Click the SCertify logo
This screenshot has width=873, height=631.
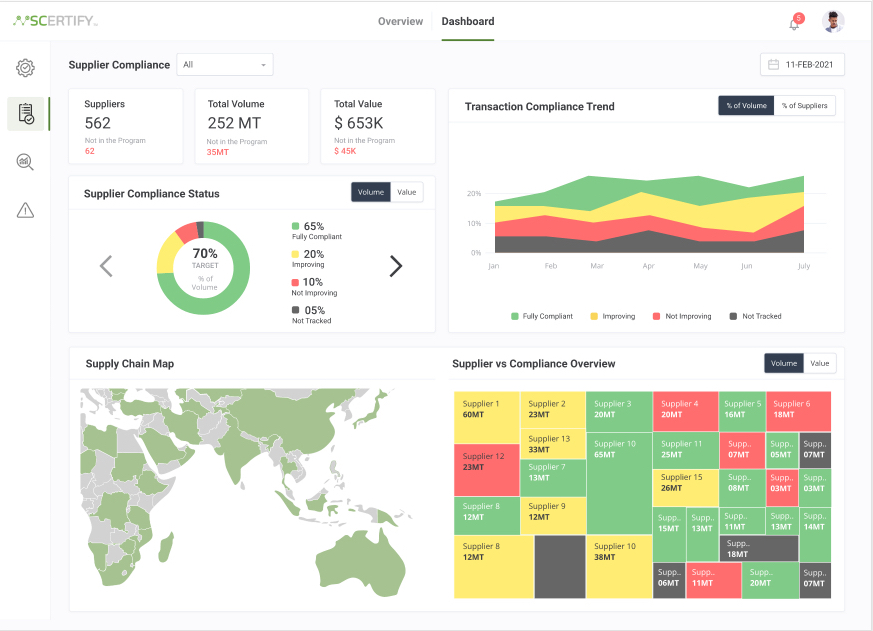click(x=55, y=21)
